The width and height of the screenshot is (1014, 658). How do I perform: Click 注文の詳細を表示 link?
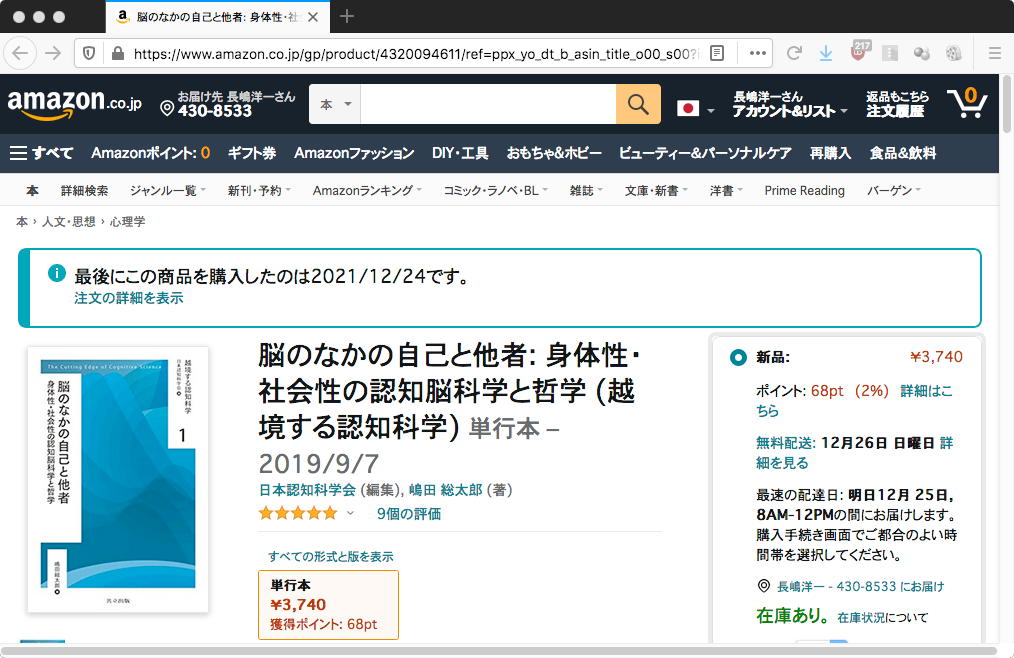click(x=129, y=298)
